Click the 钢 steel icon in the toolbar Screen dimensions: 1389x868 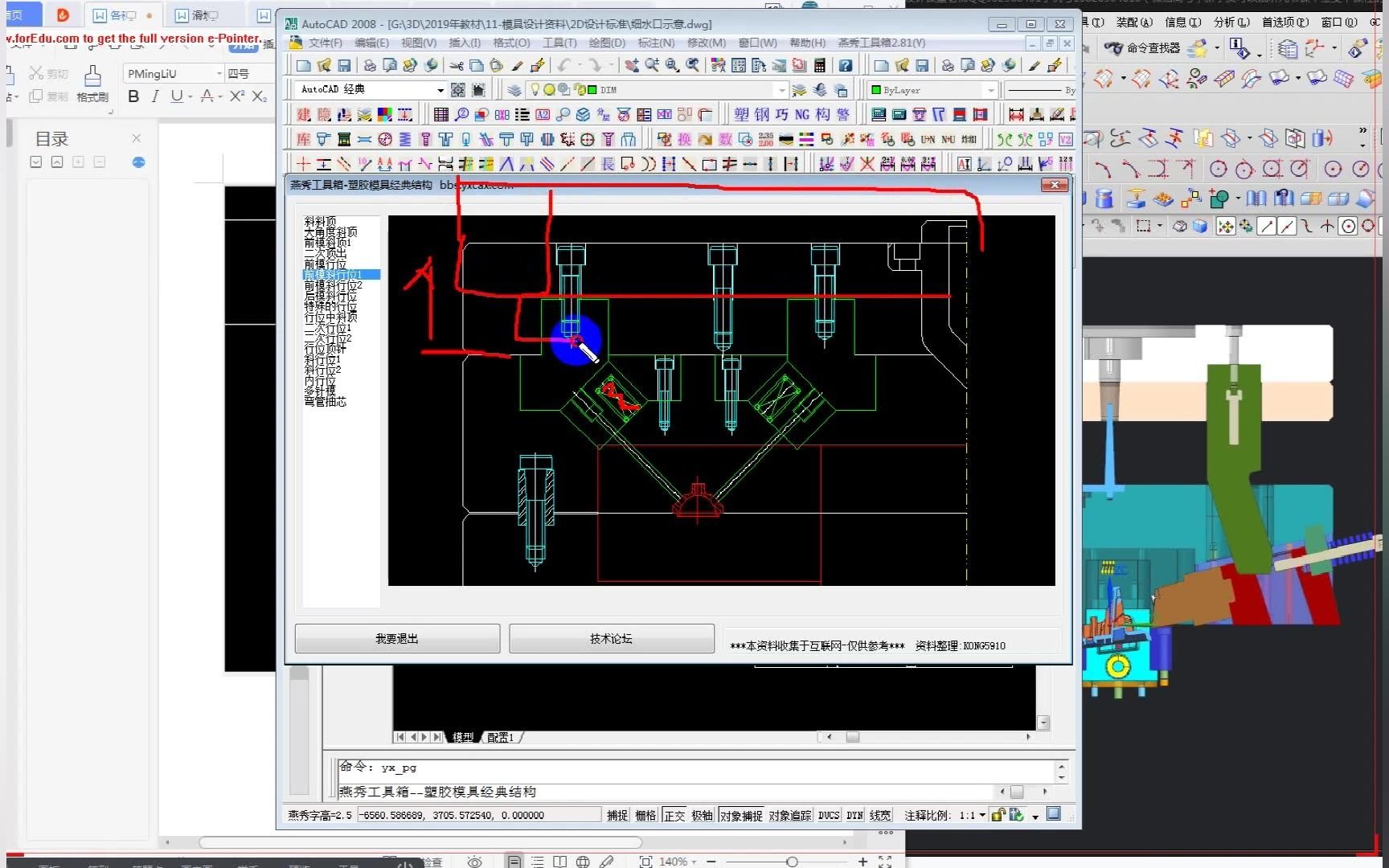[x=761, y=114]
